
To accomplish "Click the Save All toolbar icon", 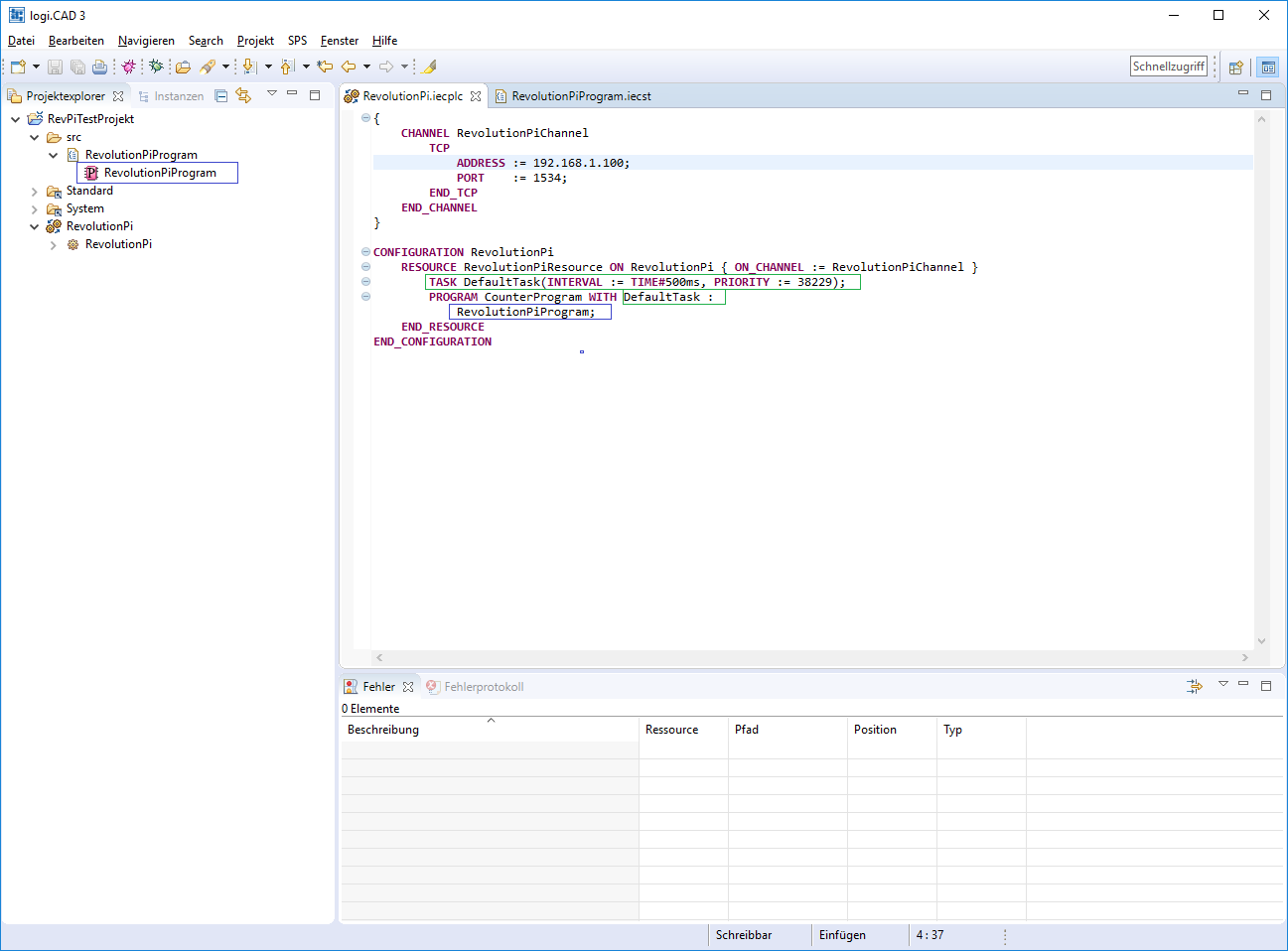I will coord(77,67).
